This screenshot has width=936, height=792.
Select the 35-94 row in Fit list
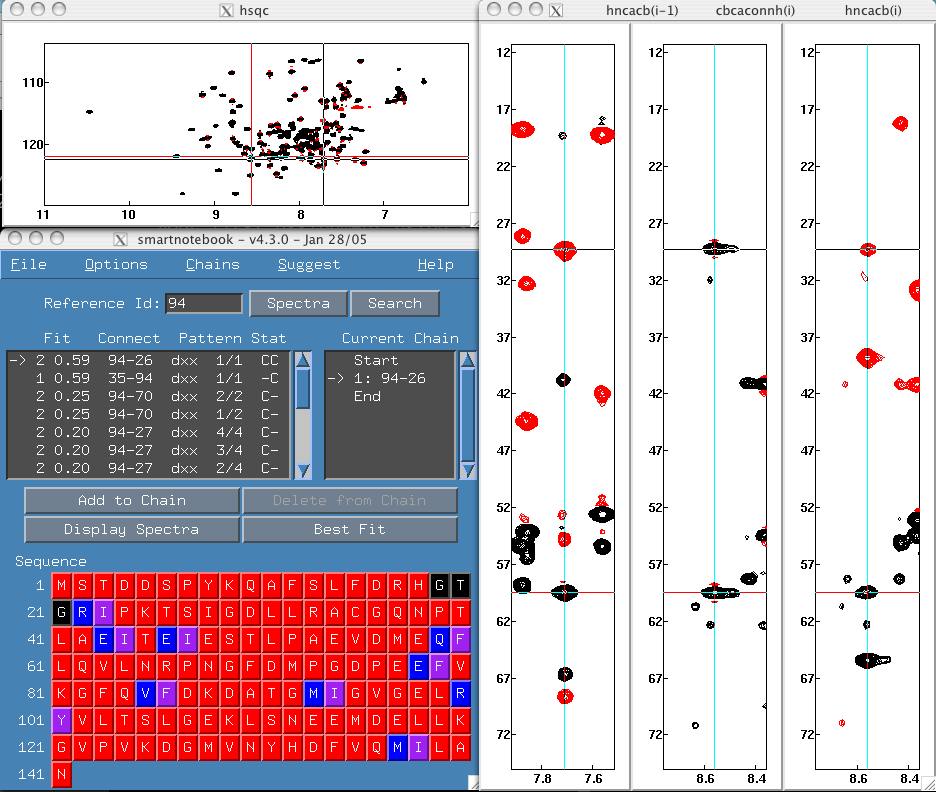[148, 379]
